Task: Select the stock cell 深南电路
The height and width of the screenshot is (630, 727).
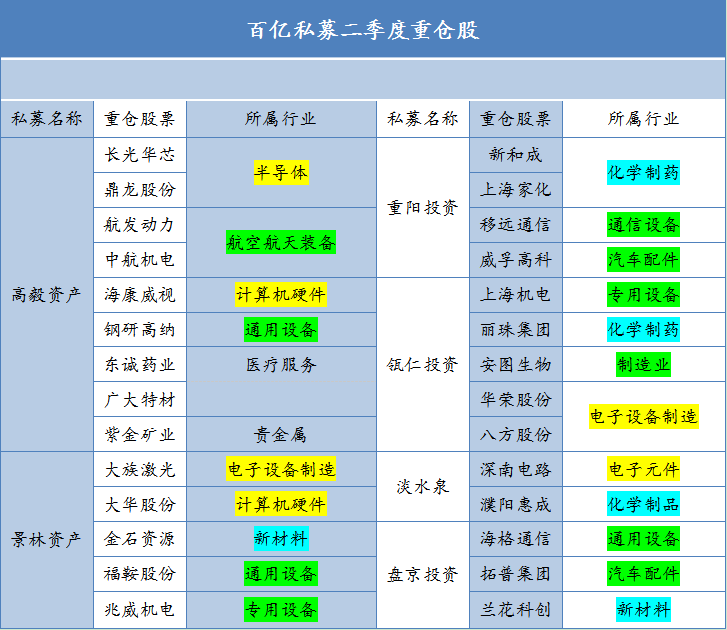Action: 516,469
